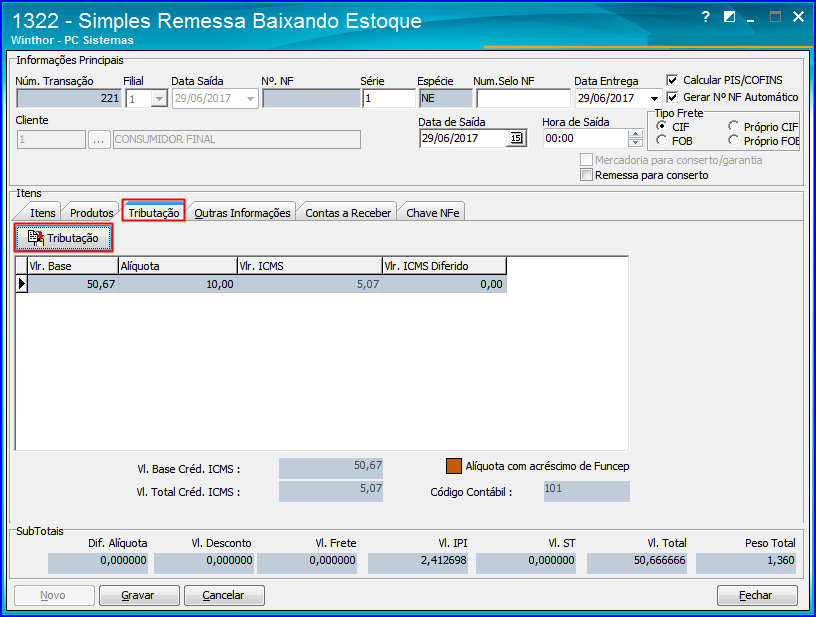Image resolution: width=816 pixels, height=617 pixels.
Task: Click the Data de Saída date field
Action: (x=463, y=138)
